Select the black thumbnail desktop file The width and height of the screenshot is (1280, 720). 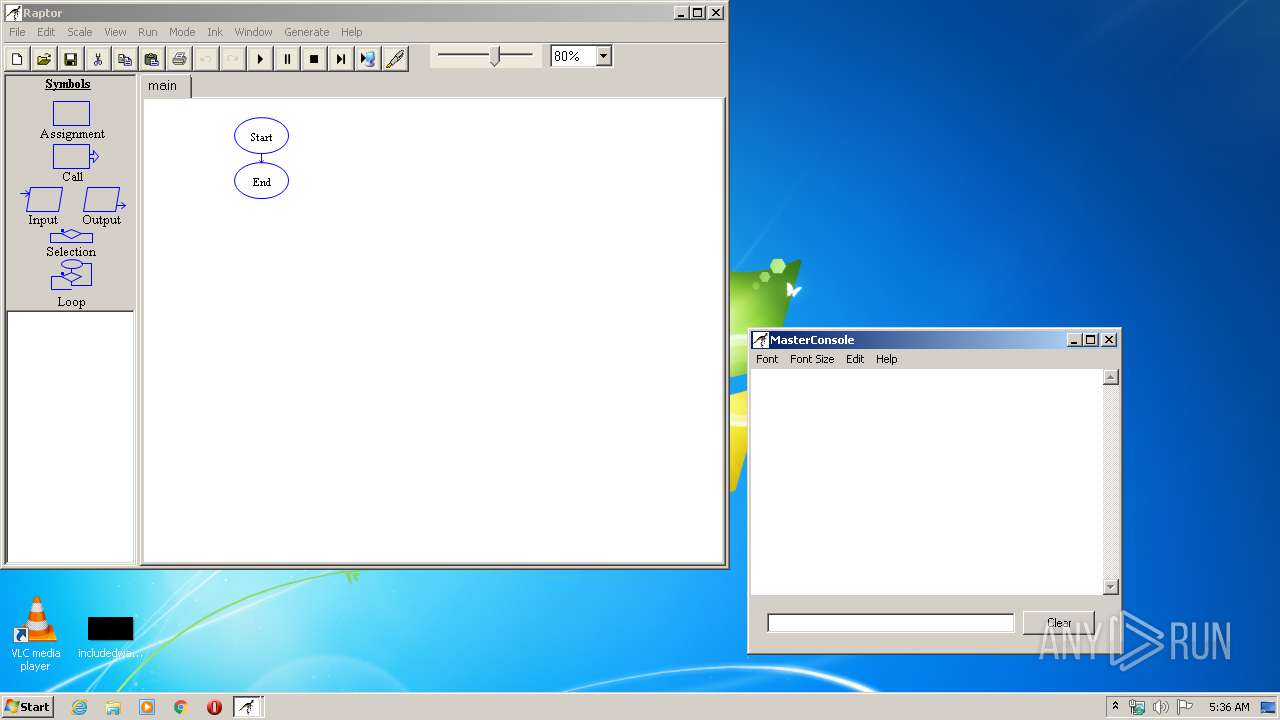click(x=110, y=637)
